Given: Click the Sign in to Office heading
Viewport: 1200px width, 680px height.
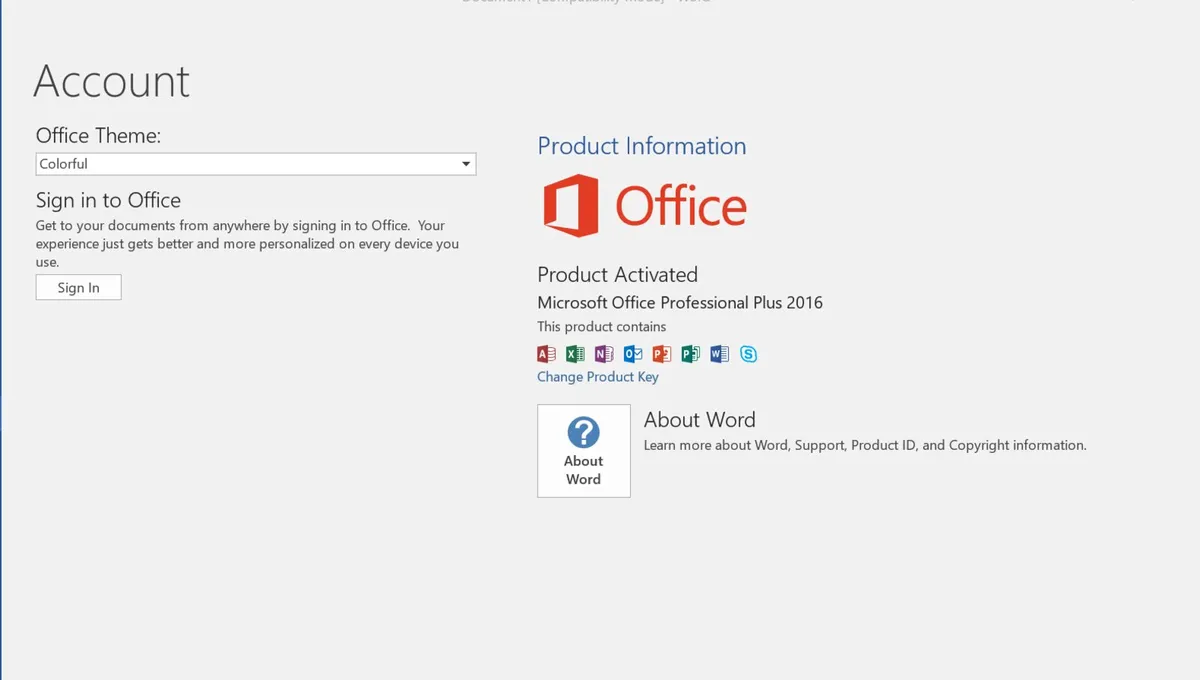Looking at the screenshot, I should (108, 200).
